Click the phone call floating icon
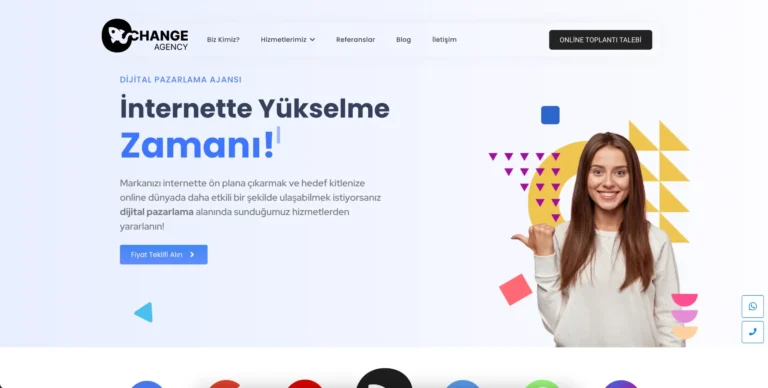This screenshot has height=388, width=768. point(752,332)
